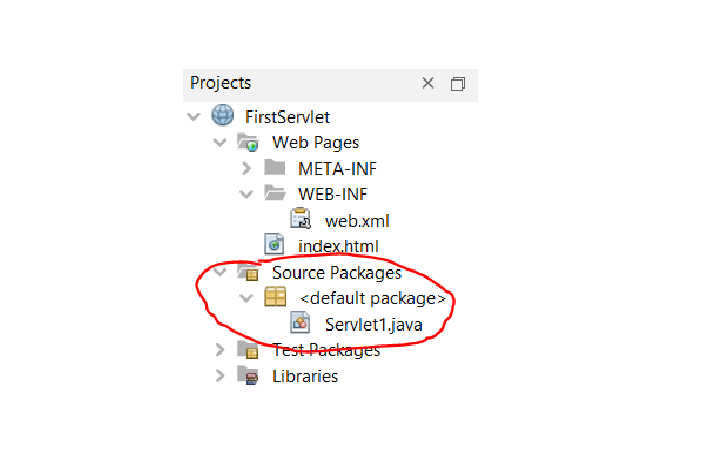Expand the META-INF folder
This screenshot has height=459, width=715.
point(247,168)
